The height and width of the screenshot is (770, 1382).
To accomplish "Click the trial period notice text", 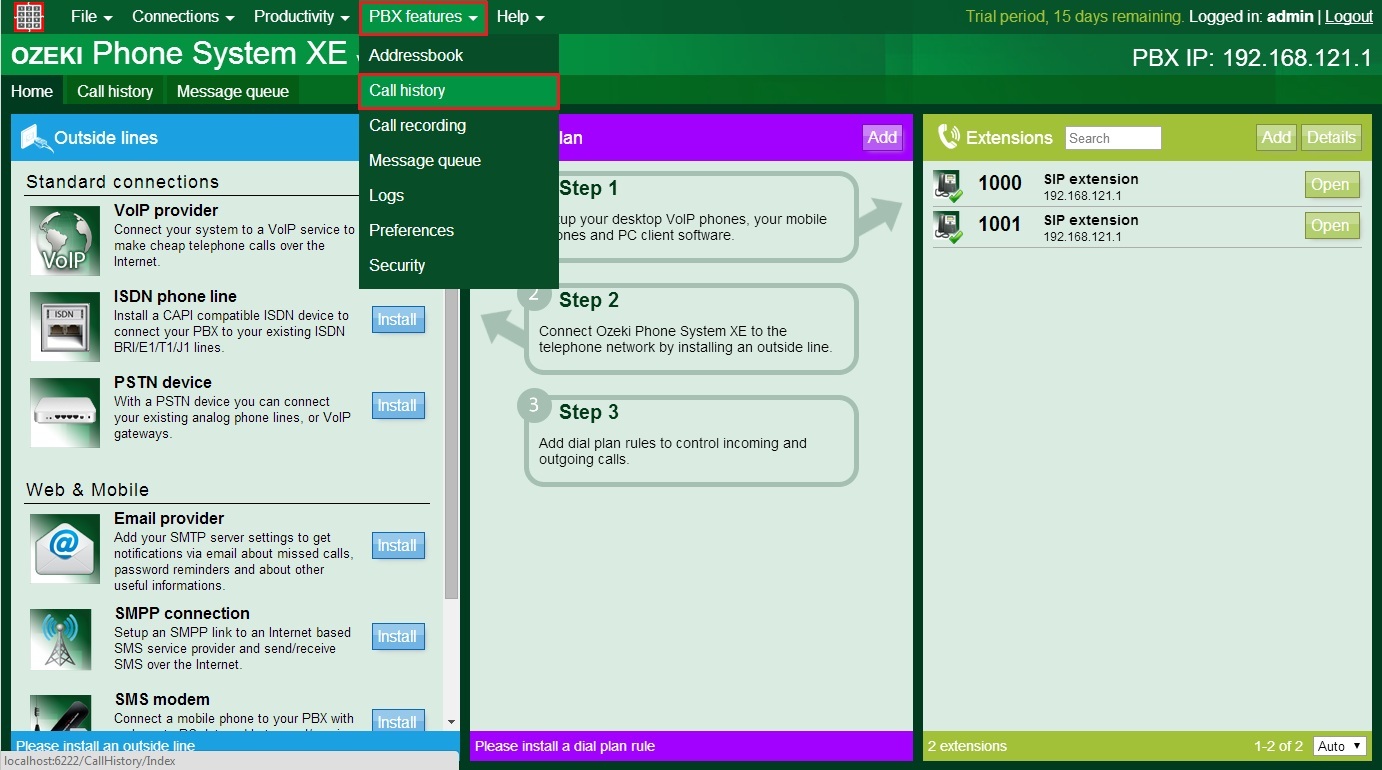I will (x=1075, y=16).
